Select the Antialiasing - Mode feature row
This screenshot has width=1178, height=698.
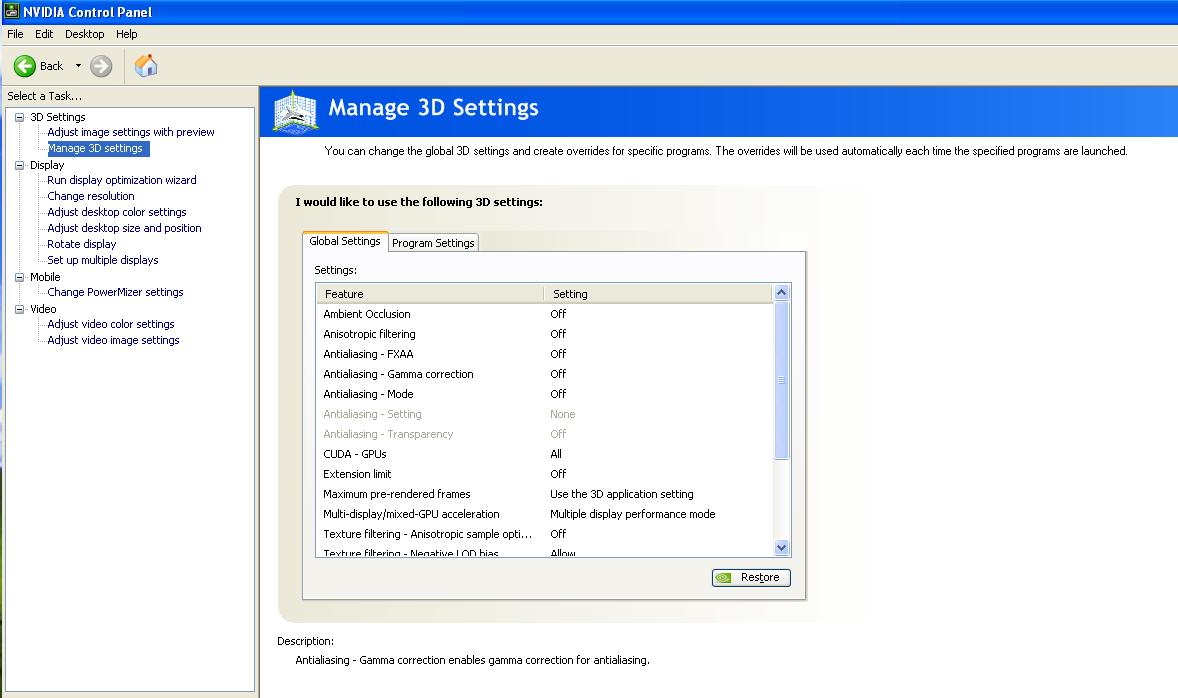click(x=545, y=394)
